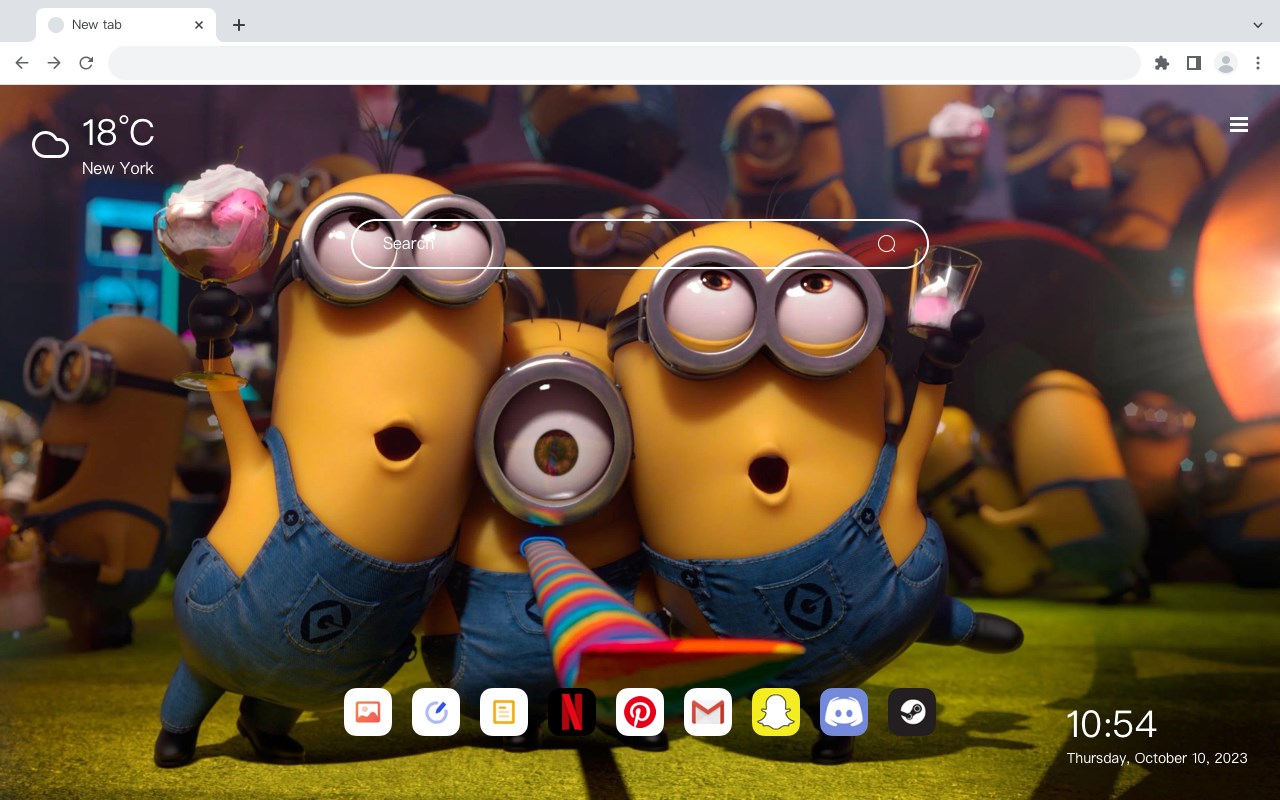Launch the Pinterest shortcut
The width and height of the screenshot is (1280, 800).
640,712
